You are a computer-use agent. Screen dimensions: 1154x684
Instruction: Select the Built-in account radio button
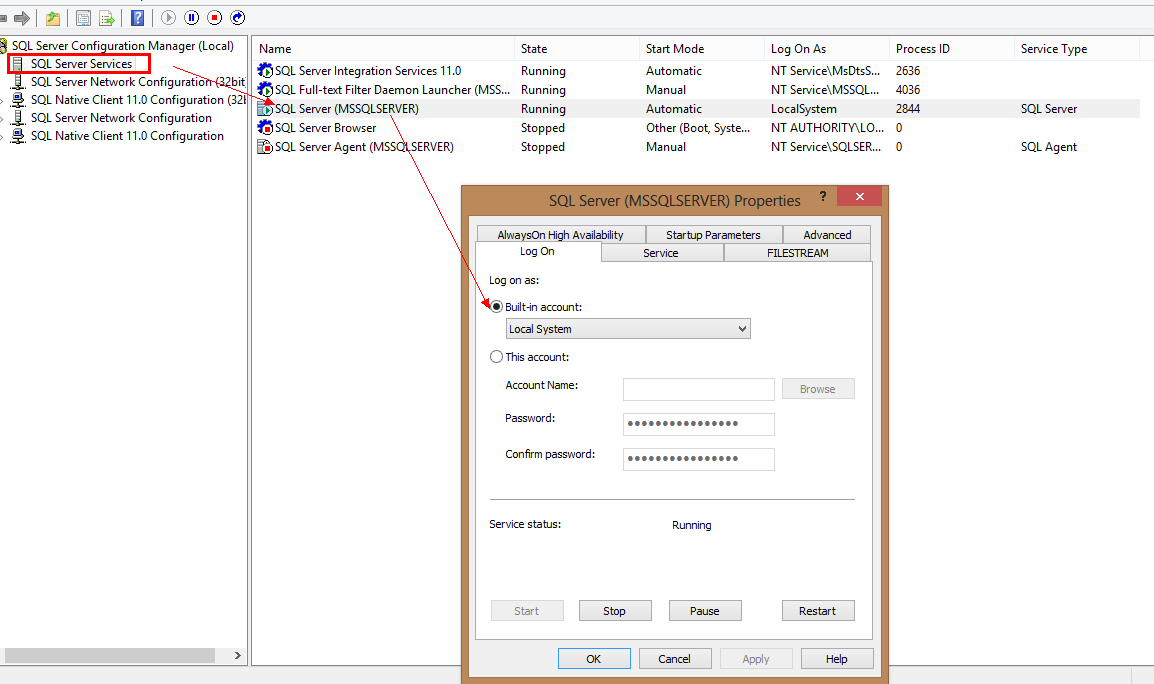497,307
